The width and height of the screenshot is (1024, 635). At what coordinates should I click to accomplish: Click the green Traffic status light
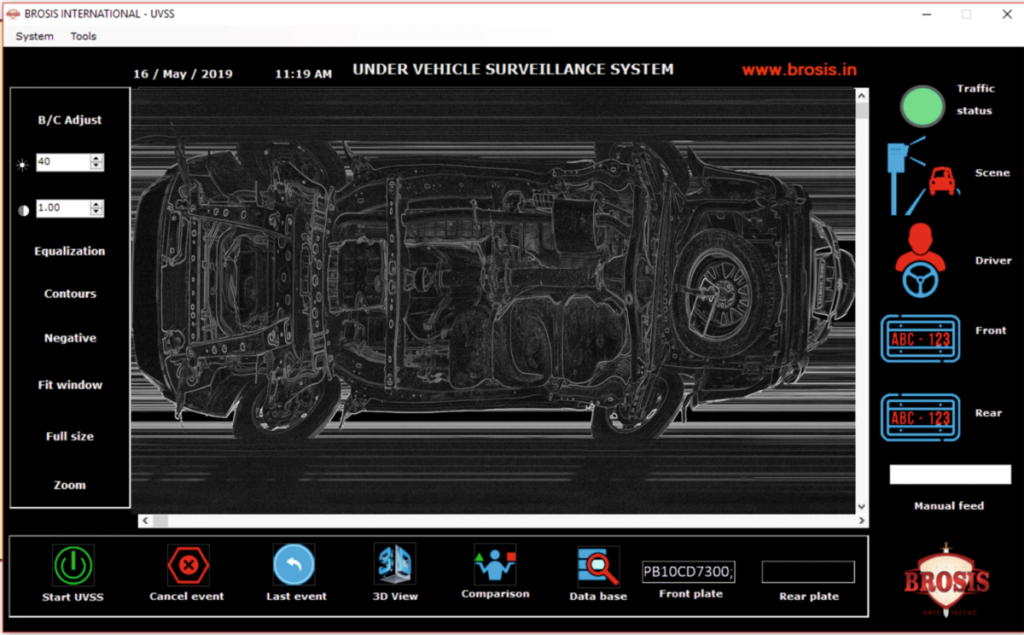(922, 105)
